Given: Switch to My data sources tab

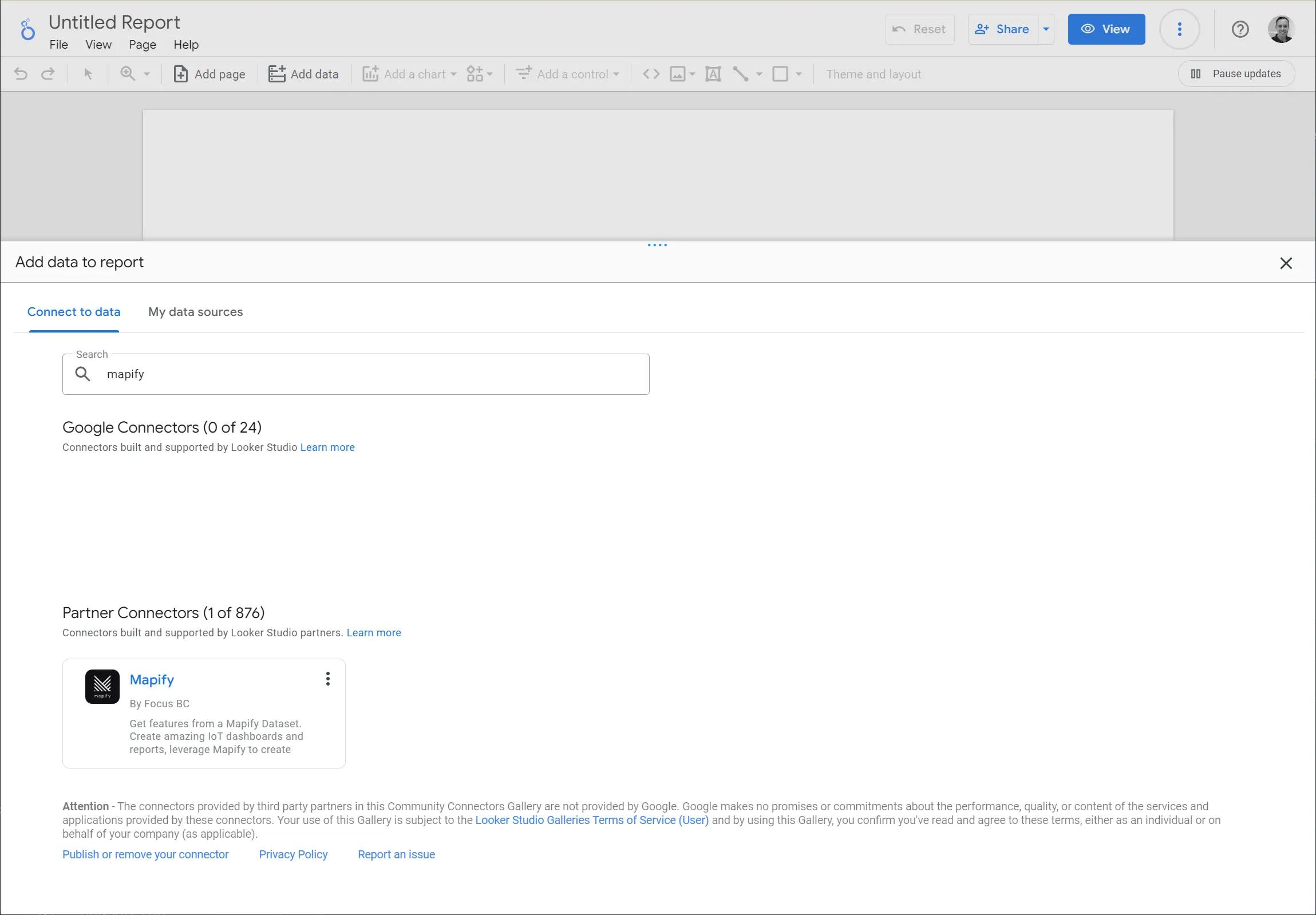Looking at the screenshot, I should pyautogui.click(x=195, y=312).
